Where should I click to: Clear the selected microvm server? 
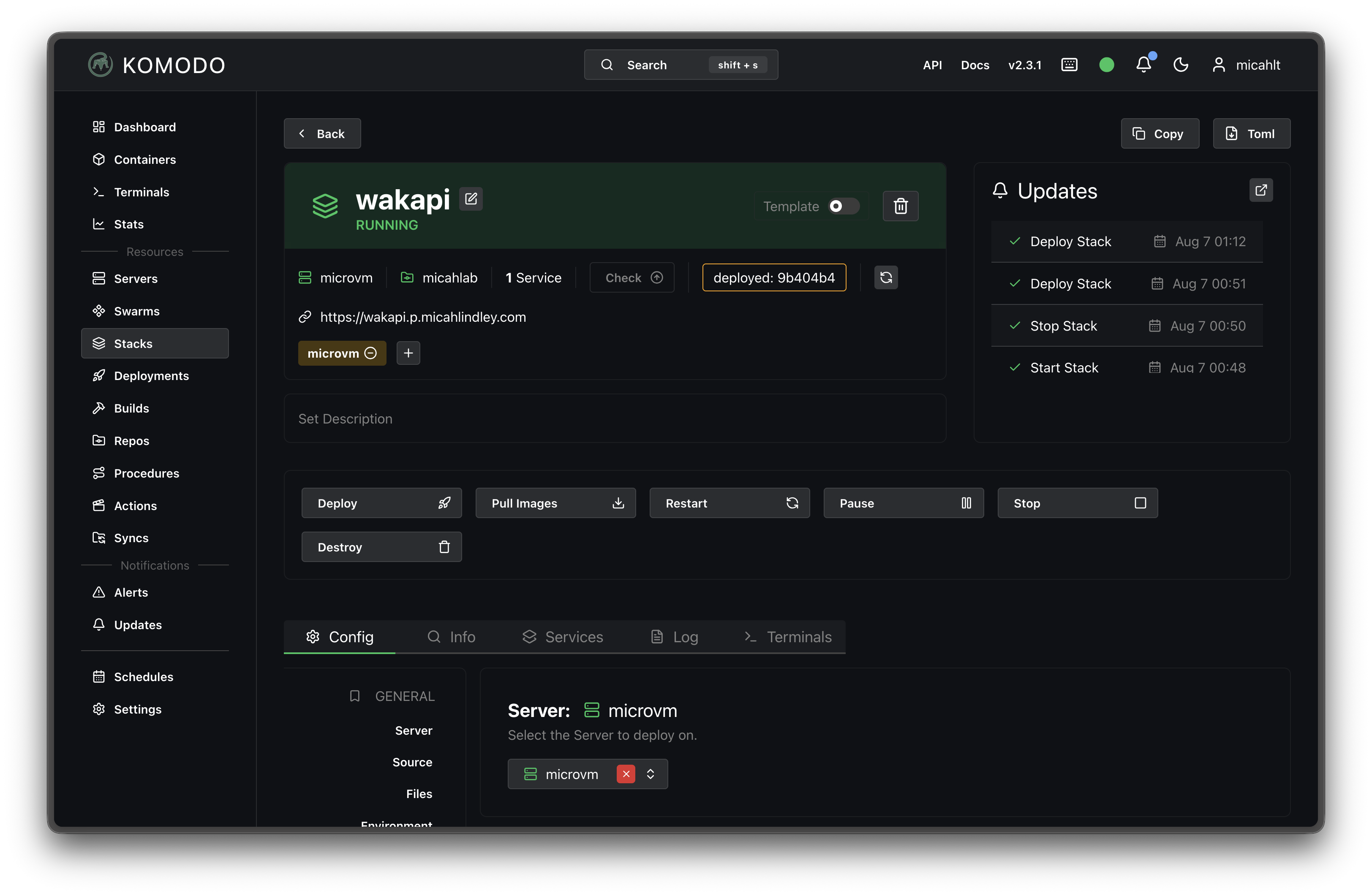(626, 774)
